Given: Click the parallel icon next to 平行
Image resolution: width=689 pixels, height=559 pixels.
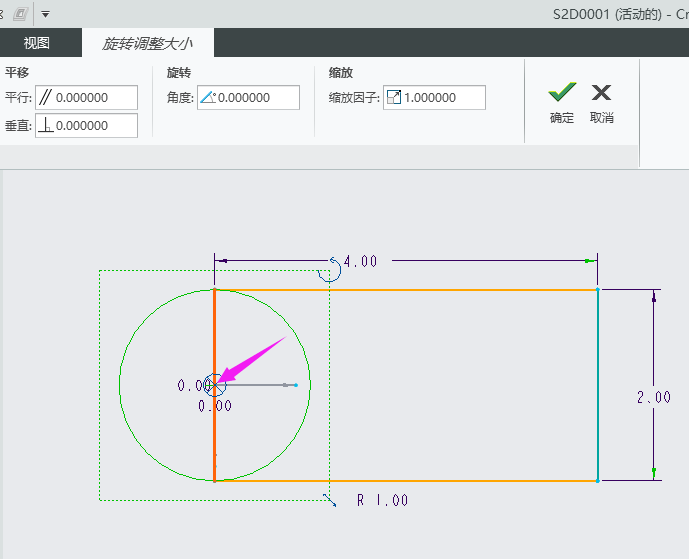Looking at the screenshot, I should coord(45,97).
